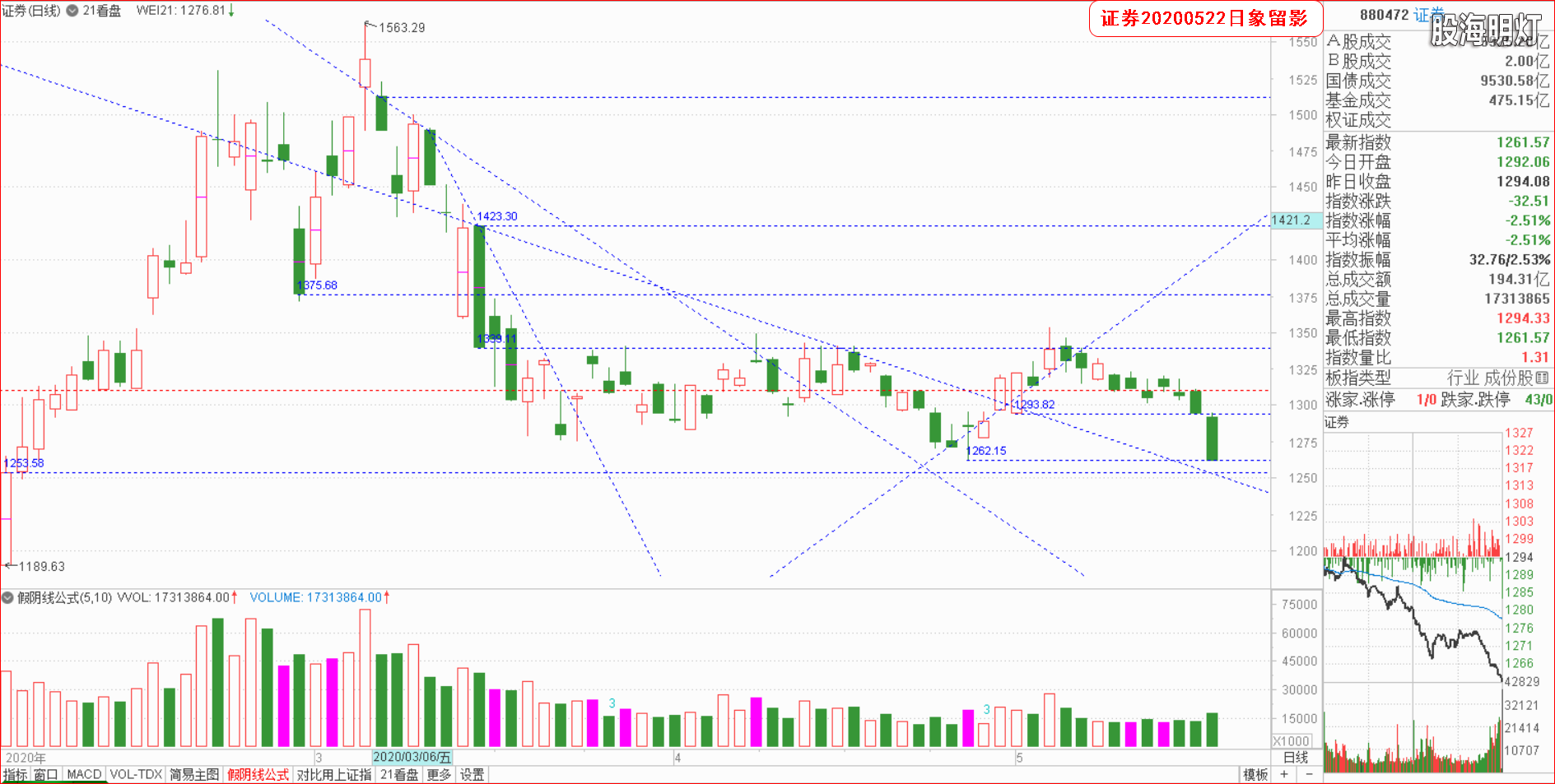1555x784 pixels.
Task: Click the 最新指数 value 1261.57
Action: click(x=1523, y=142)
